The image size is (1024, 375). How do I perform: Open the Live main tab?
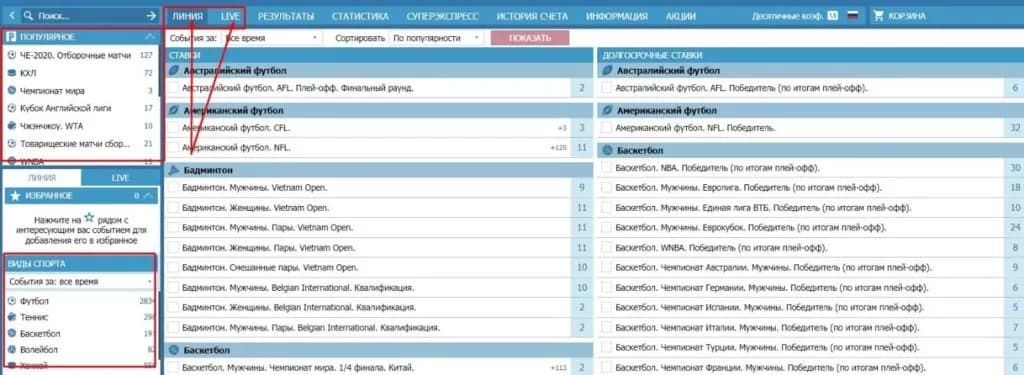click(230, 16)
